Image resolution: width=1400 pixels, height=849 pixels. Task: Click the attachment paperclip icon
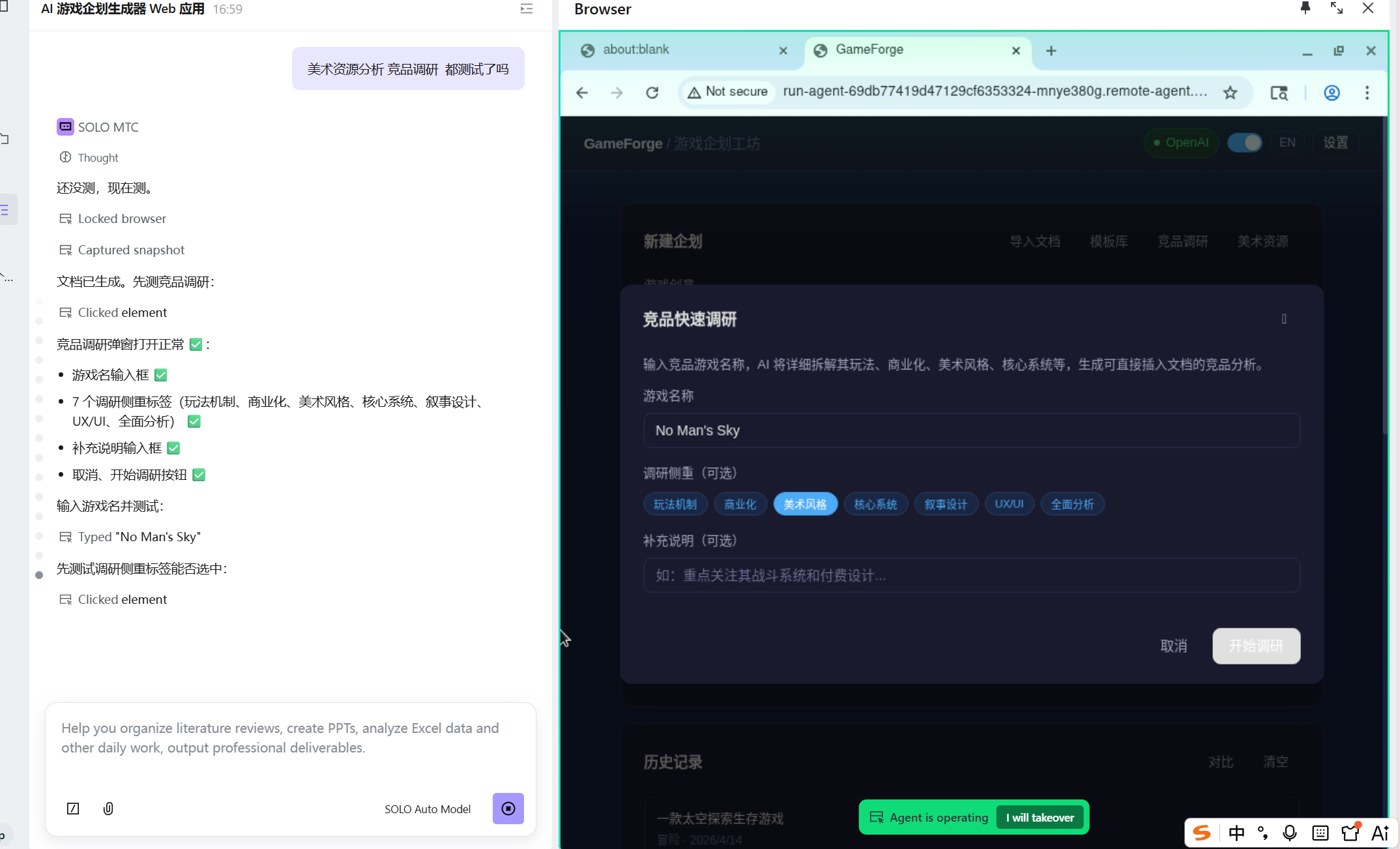108,809
